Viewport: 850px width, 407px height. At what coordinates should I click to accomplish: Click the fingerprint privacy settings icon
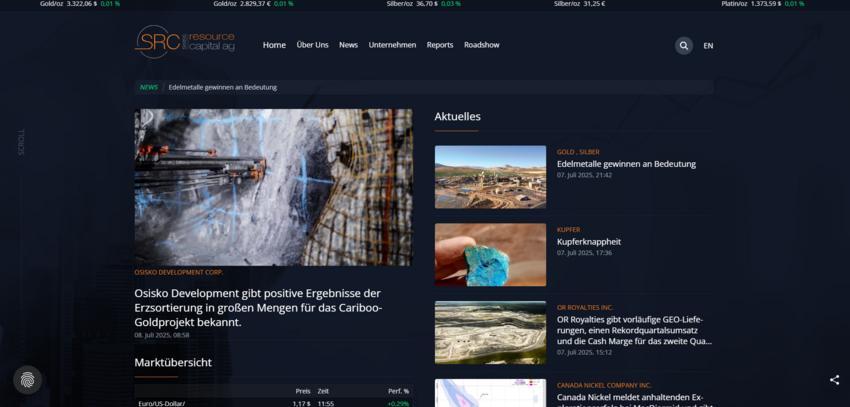[27, 380]
